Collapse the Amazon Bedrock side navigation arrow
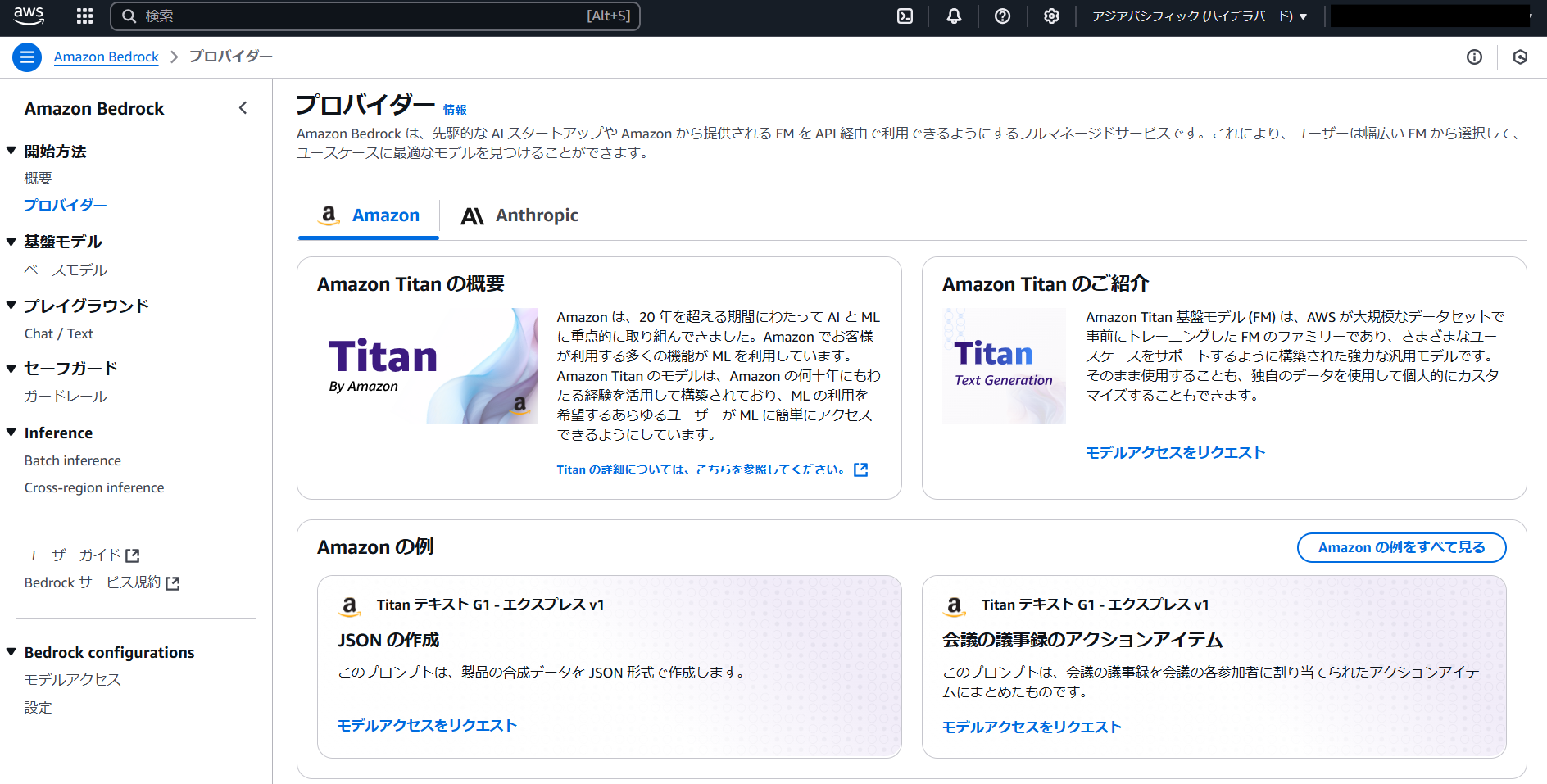Screen dimensions: 1547x784 (x=243, y=108)
